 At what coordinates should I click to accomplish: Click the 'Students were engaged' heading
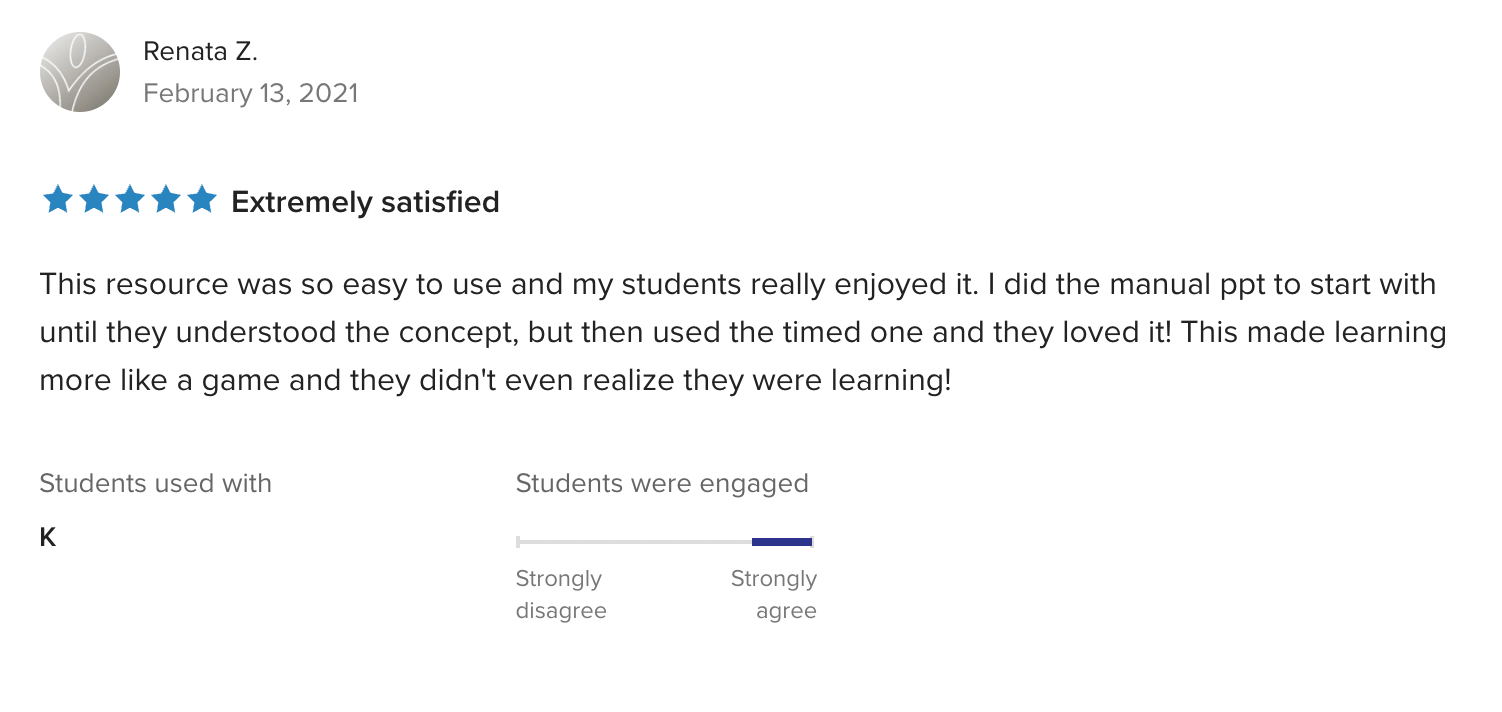point(662,484)
